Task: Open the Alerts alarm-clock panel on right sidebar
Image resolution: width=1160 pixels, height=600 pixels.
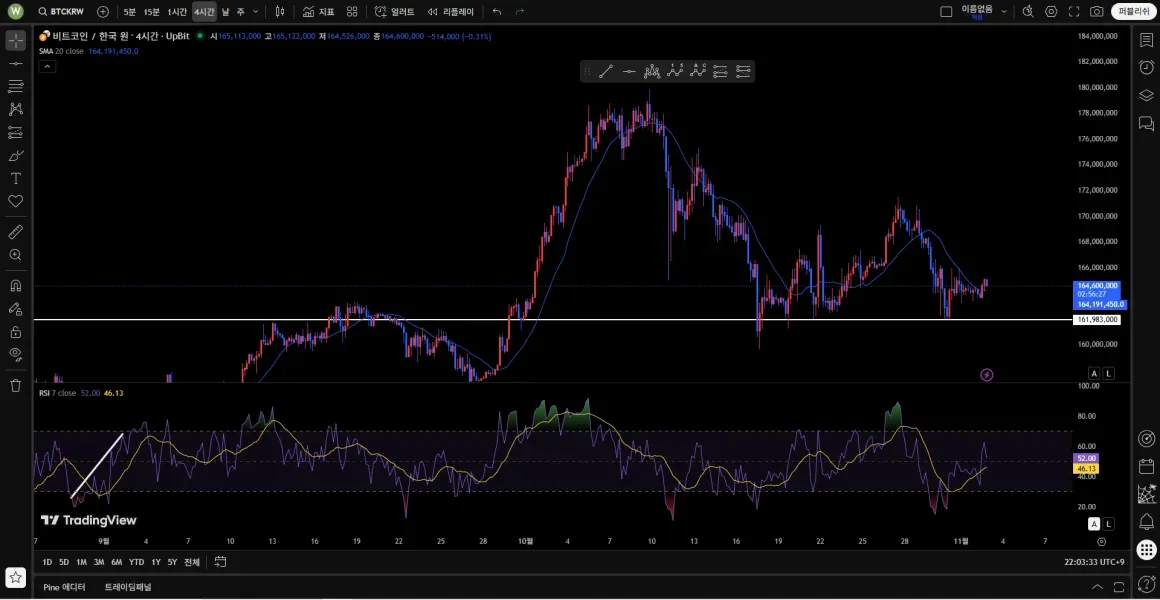Action: pyautogui.click(x=1146, y=67)
